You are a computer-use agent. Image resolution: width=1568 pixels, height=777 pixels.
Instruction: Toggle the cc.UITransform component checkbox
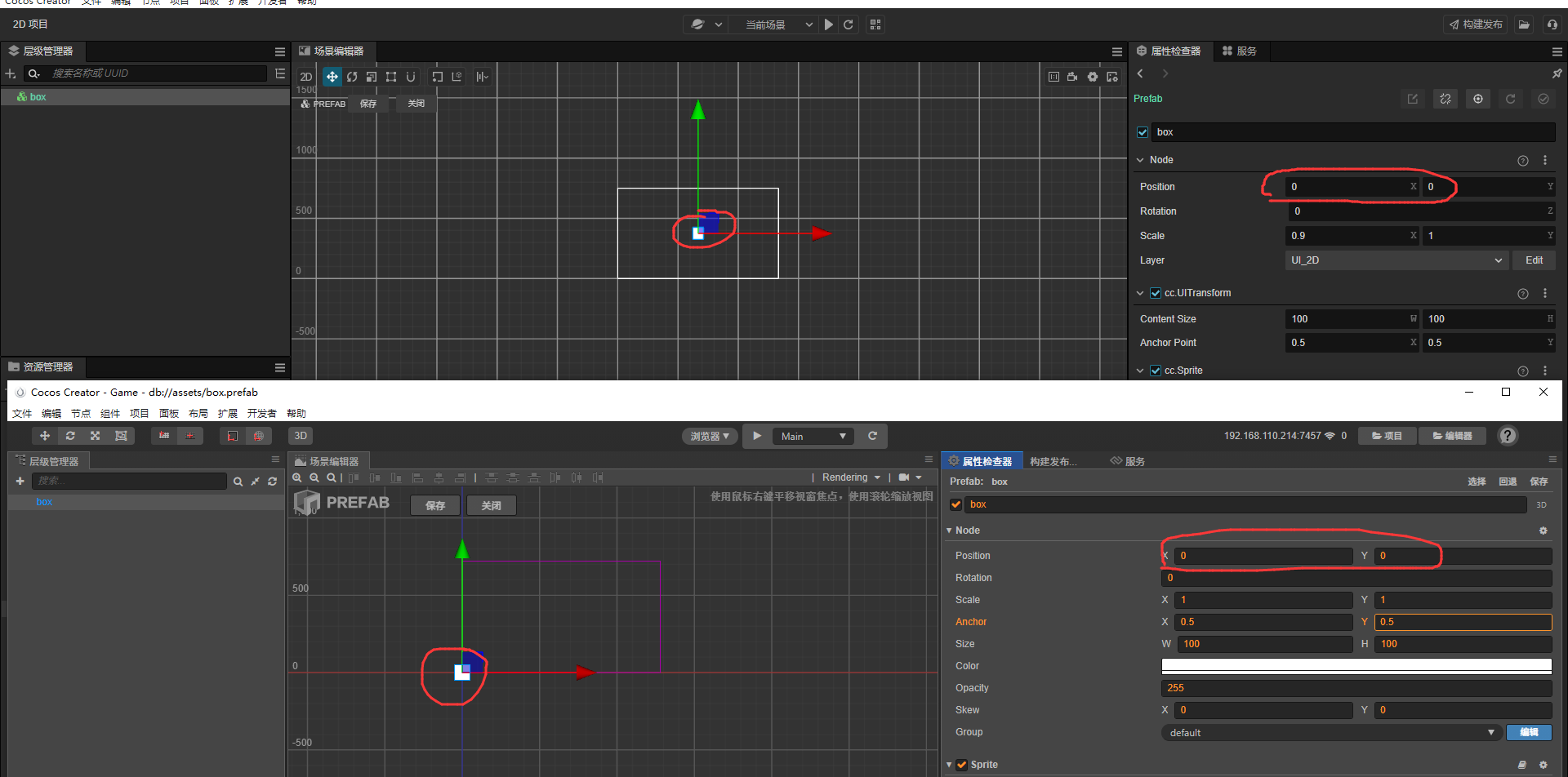pos(1156,293)
